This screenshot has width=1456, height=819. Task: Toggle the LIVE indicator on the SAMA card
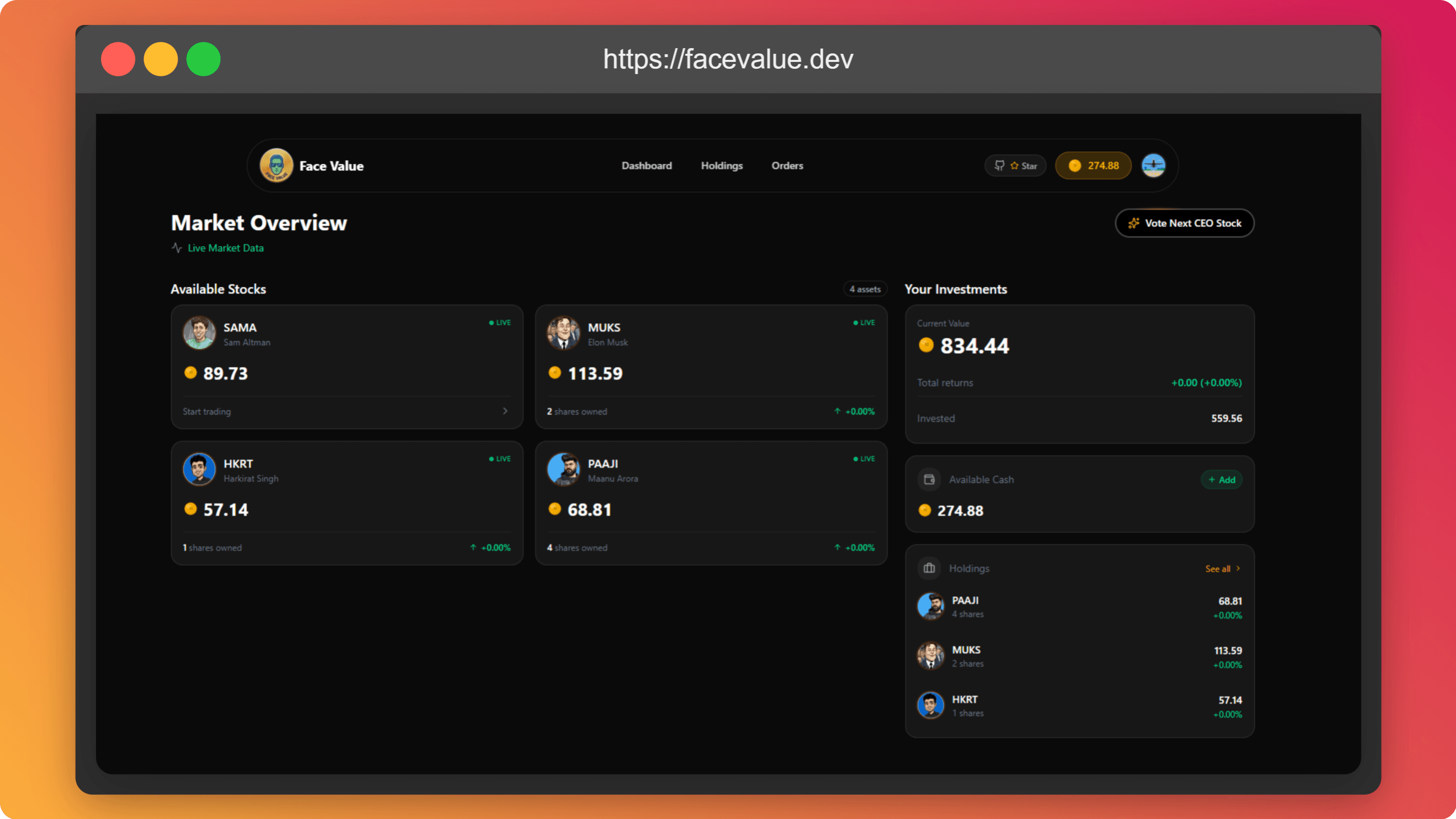499,322
